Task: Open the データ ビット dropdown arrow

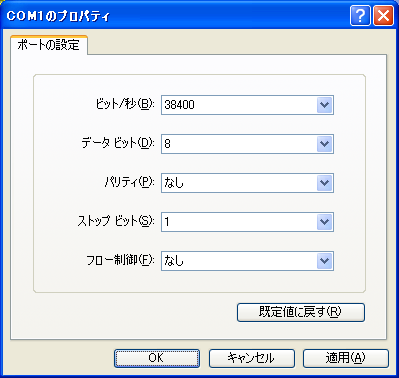Action: pyautogui.click(x=324, y=144)
